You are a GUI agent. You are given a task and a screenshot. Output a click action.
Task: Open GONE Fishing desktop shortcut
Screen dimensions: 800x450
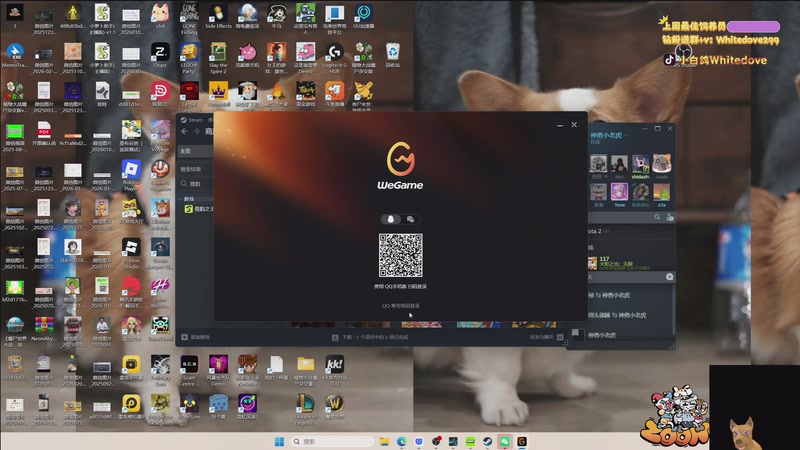(x=189, y=18)
